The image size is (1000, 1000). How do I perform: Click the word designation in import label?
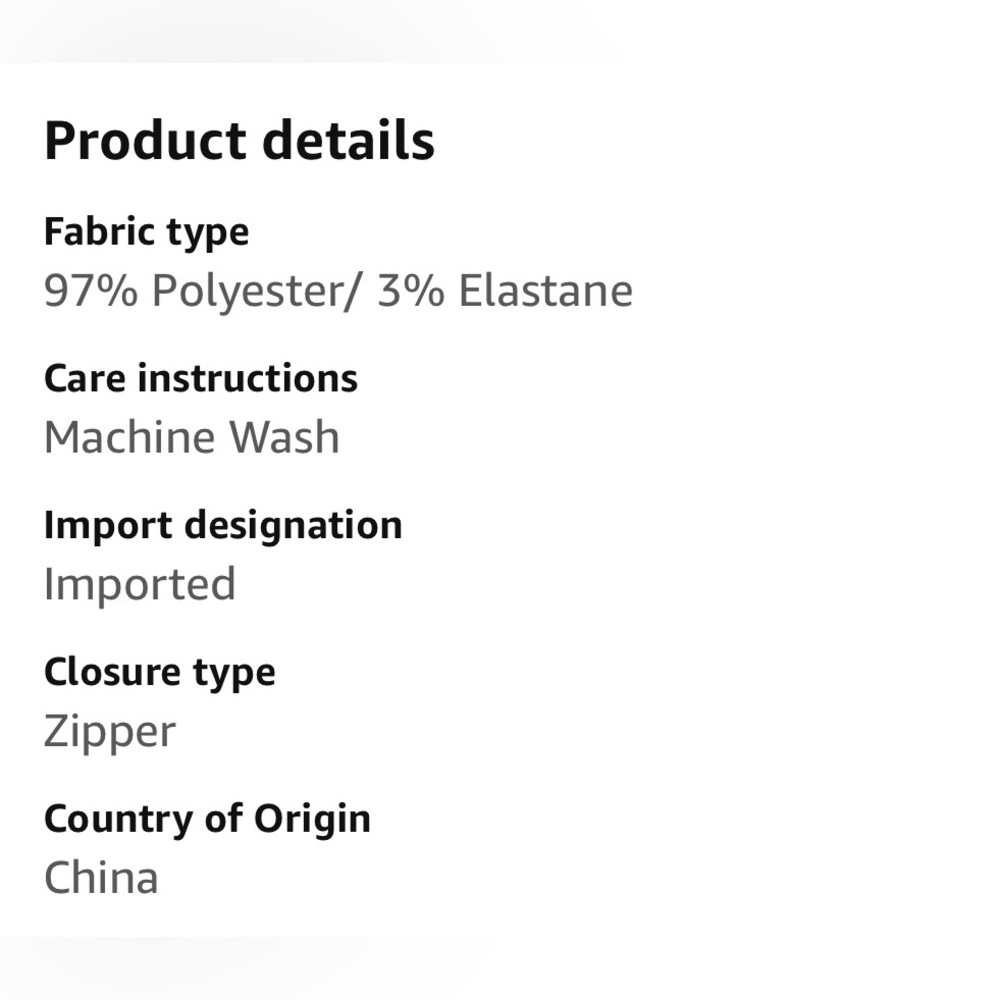pyautogui.click(x=293, y=527)
